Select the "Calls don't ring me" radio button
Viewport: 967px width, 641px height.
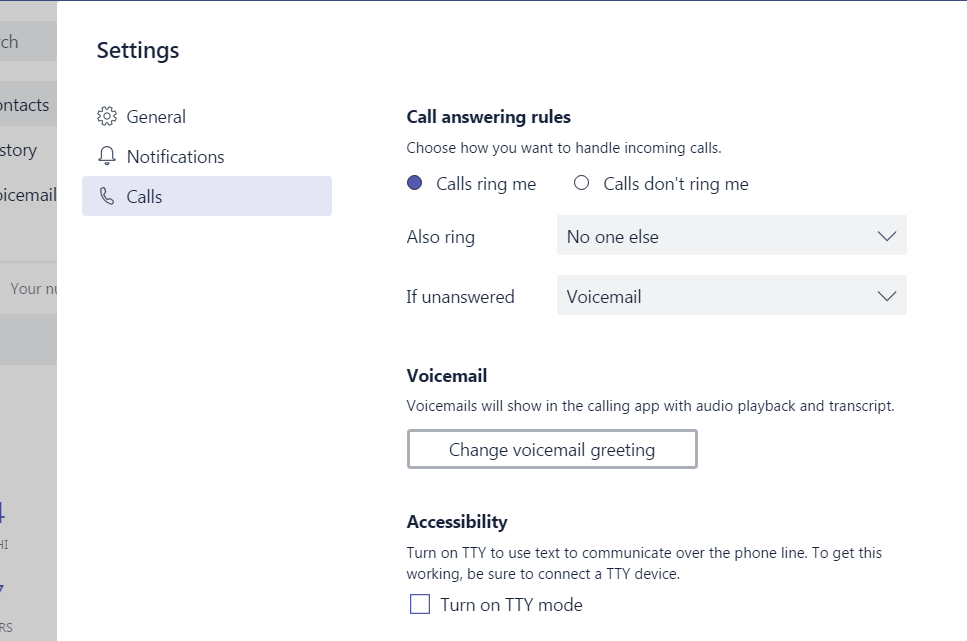pos(581,183)
